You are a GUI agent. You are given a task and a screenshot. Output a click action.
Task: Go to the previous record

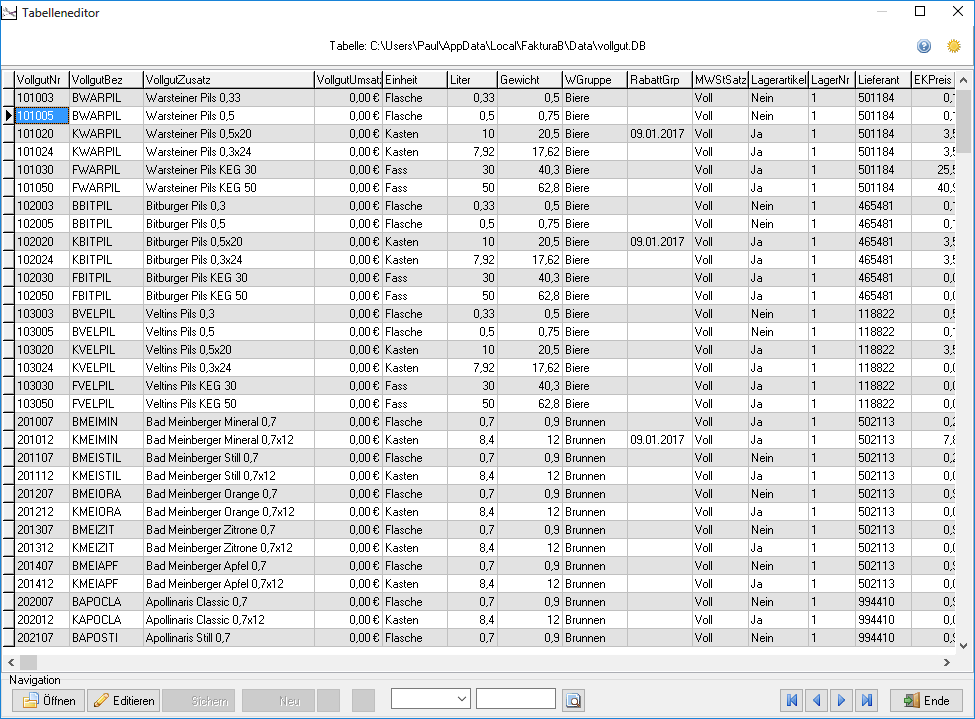816,700
